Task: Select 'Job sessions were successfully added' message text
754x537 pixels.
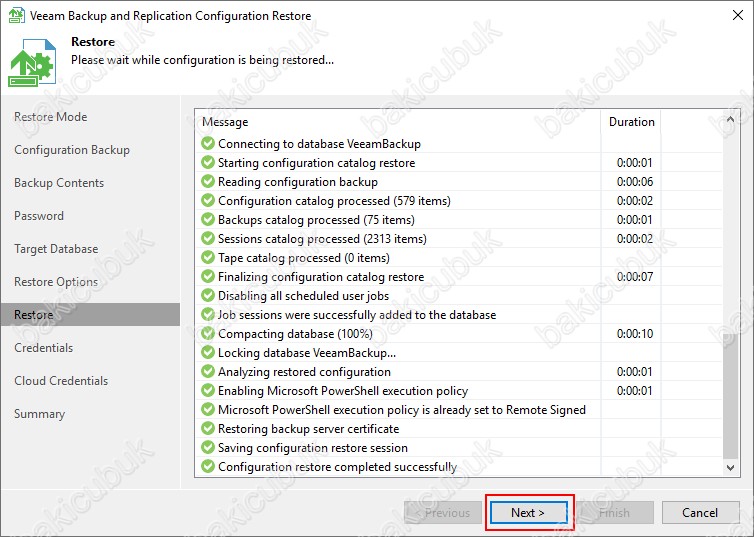Action: click(x=357, y=315)
